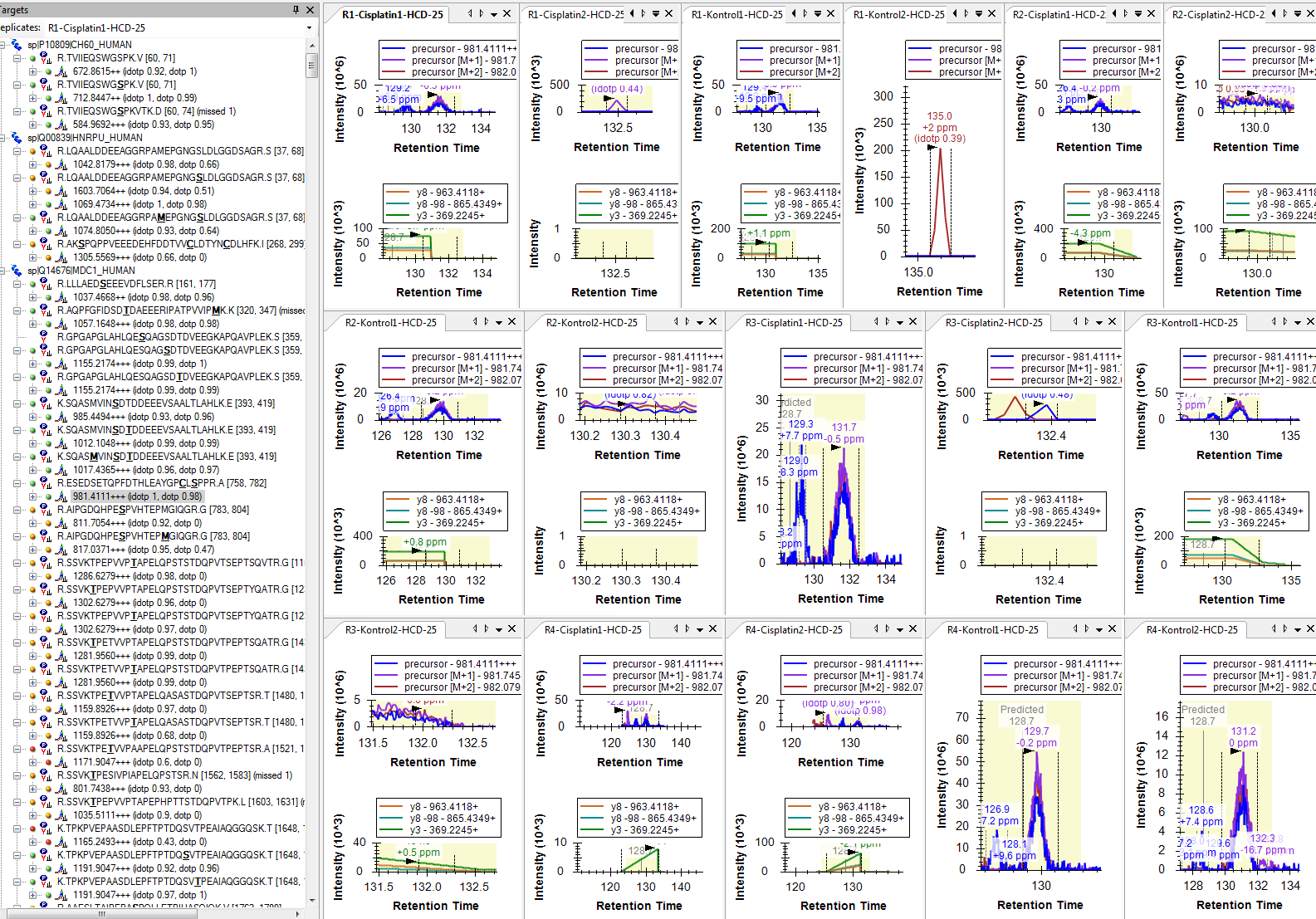Click the peptide icon beside R.TVIIEQSWGSPKVTK.D
The height and width of the screenshot is (919, 1316).
click(45, 111)
